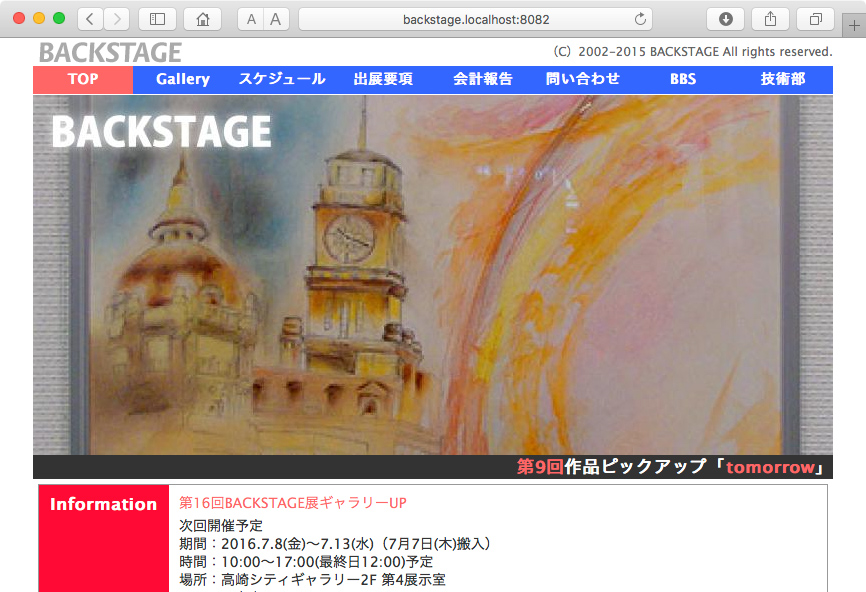866x592 pixels.
Task: Reload the page with the refresh icon
Action: coord(640,19)
